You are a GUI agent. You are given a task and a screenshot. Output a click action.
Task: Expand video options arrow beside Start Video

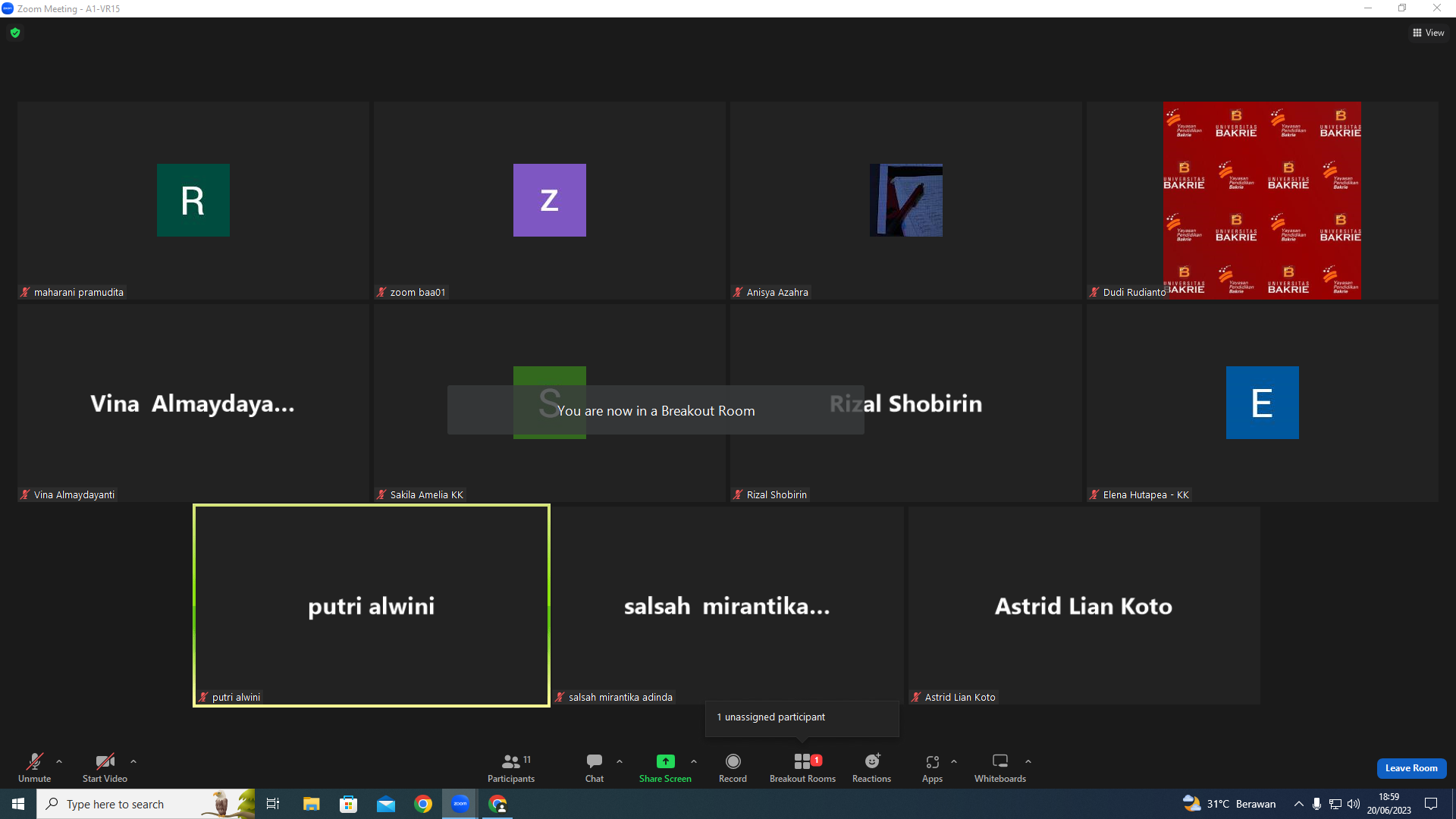pyautogui.click(x=133, y=761)
